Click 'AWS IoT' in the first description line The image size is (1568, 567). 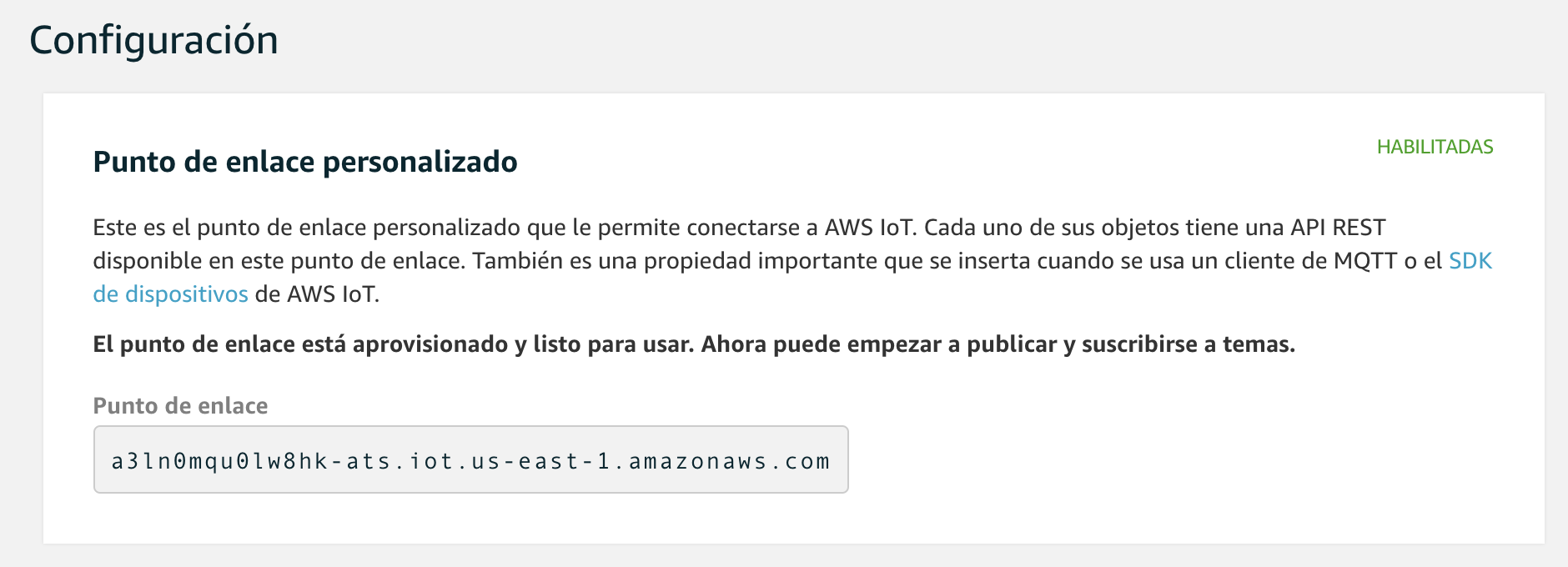pos(870,228)
